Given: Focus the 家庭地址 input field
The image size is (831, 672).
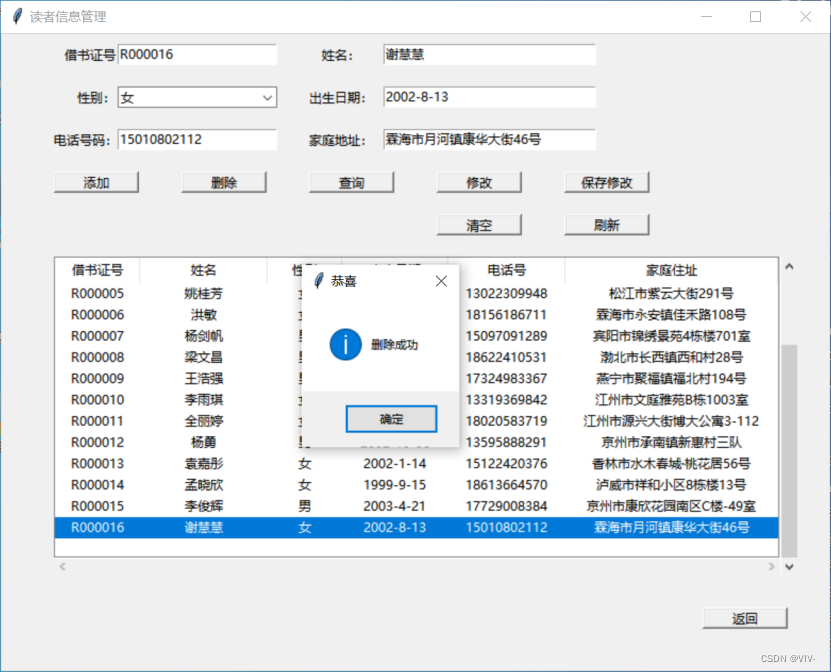Looking at the screenshot, I should tap(490, 139).
